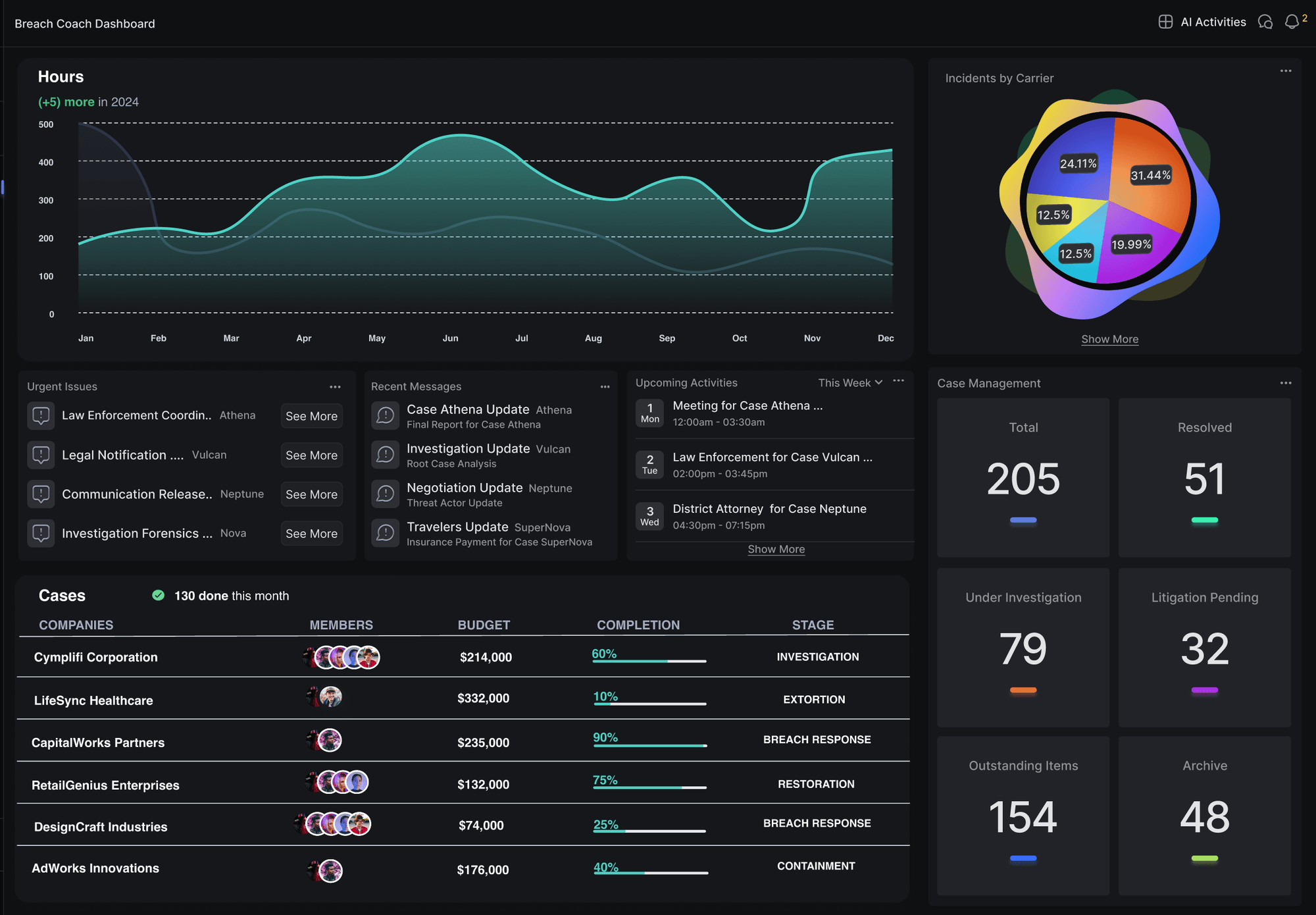Open Recent Messages more options menu
Viewport: 1316px width, 915px height.
tap(605, 387)
